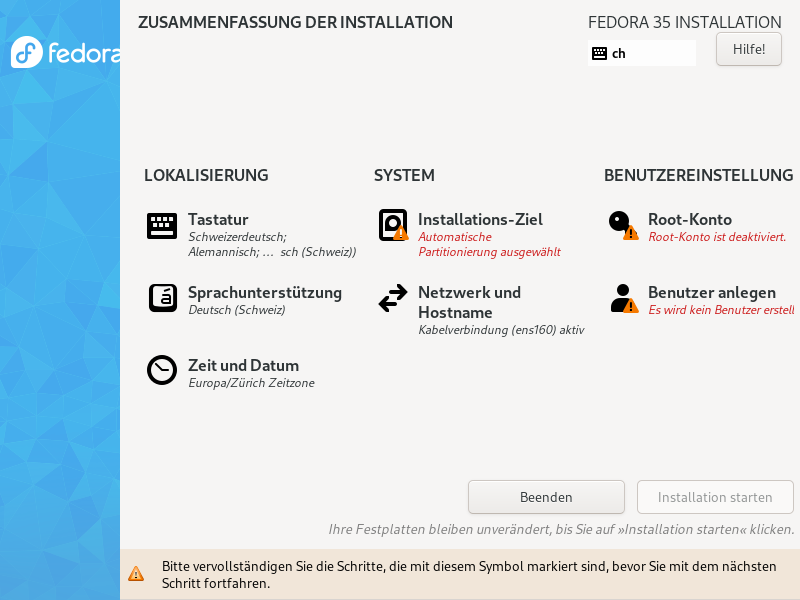Open the Benutzer anlegen person icon
The height and width of the screenshot is (600, 800).
(x=624, y=298)
